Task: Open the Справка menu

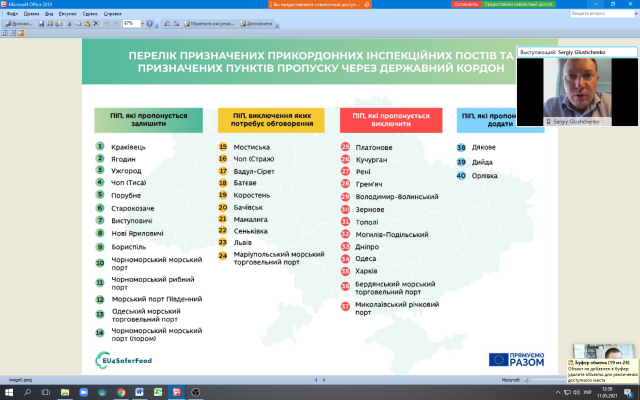Action: 113,14
